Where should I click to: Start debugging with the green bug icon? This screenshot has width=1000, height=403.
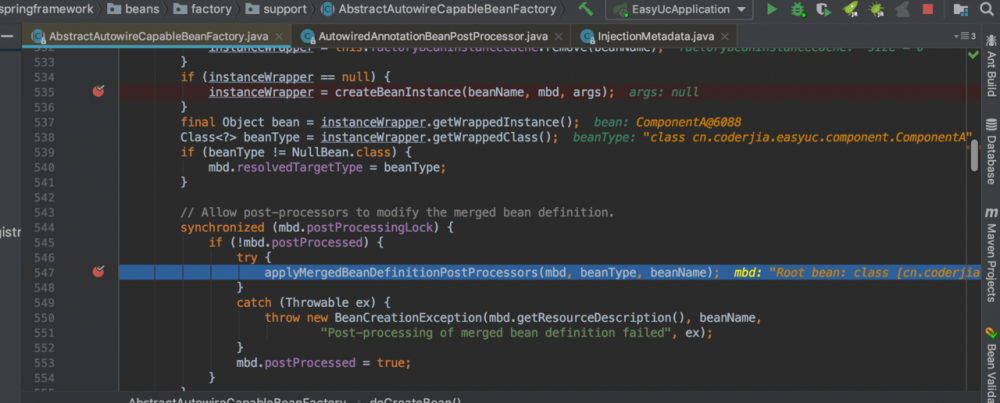tap(797, 9)
